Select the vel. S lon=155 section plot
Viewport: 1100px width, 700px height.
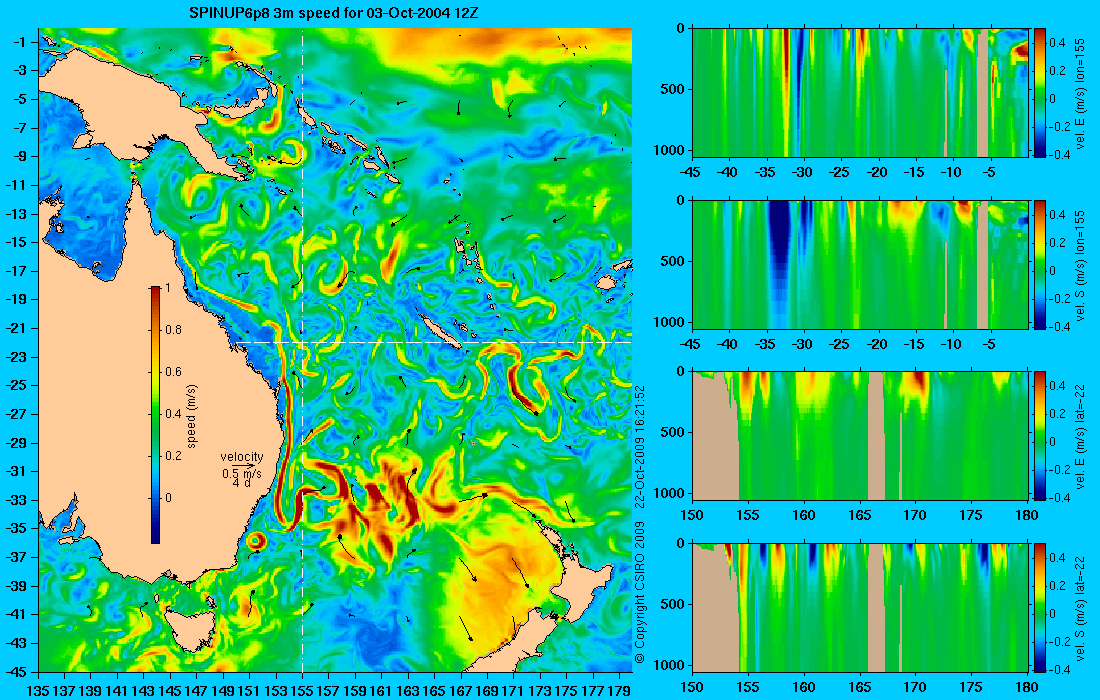[x=860, y=264]
